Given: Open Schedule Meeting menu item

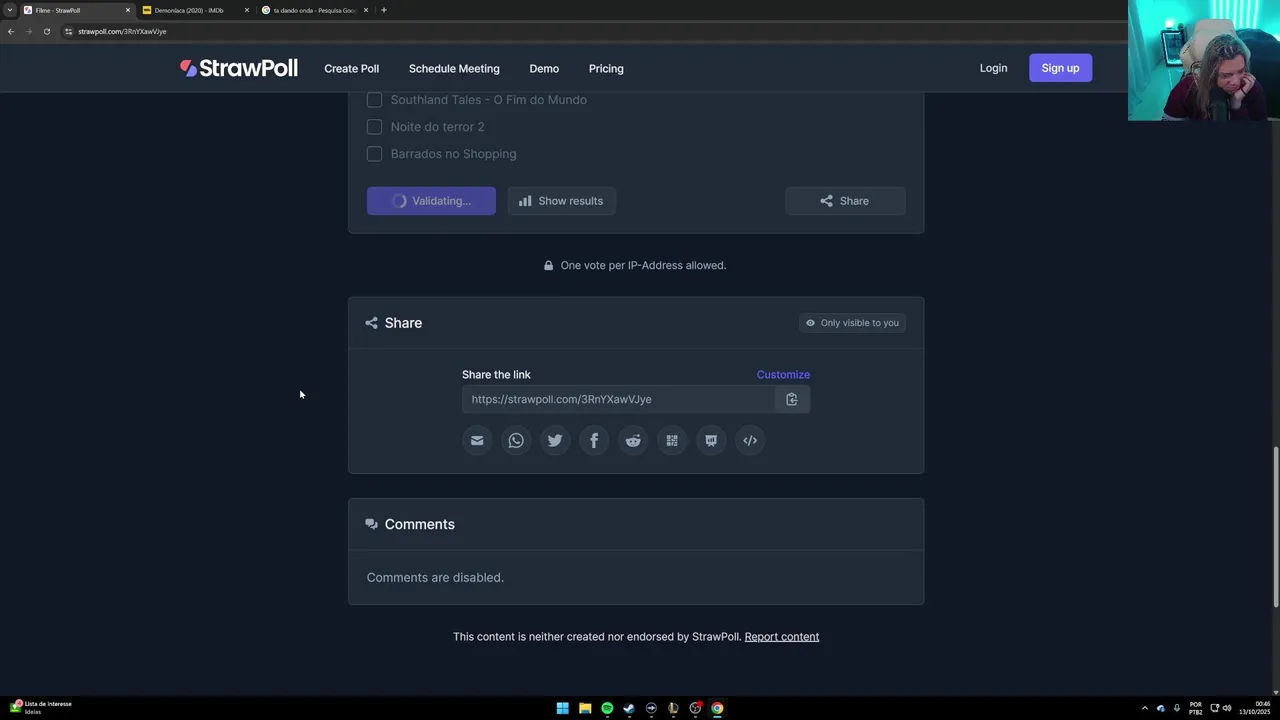Looking at the screenshot, I should pyautogui.click(x=454, y=68).
